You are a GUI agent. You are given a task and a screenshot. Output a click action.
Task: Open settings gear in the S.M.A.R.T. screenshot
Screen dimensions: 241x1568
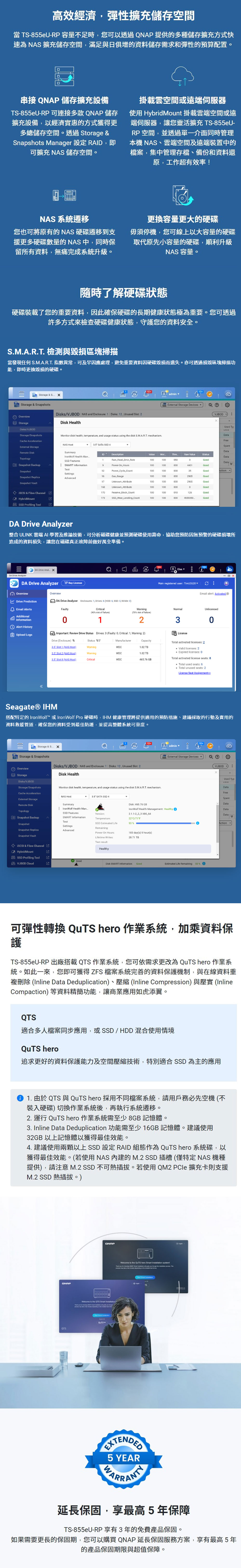click(228, 405)
